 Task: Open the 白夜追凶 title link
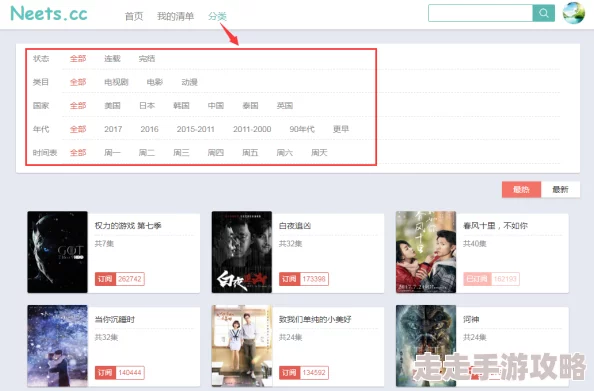295,226
